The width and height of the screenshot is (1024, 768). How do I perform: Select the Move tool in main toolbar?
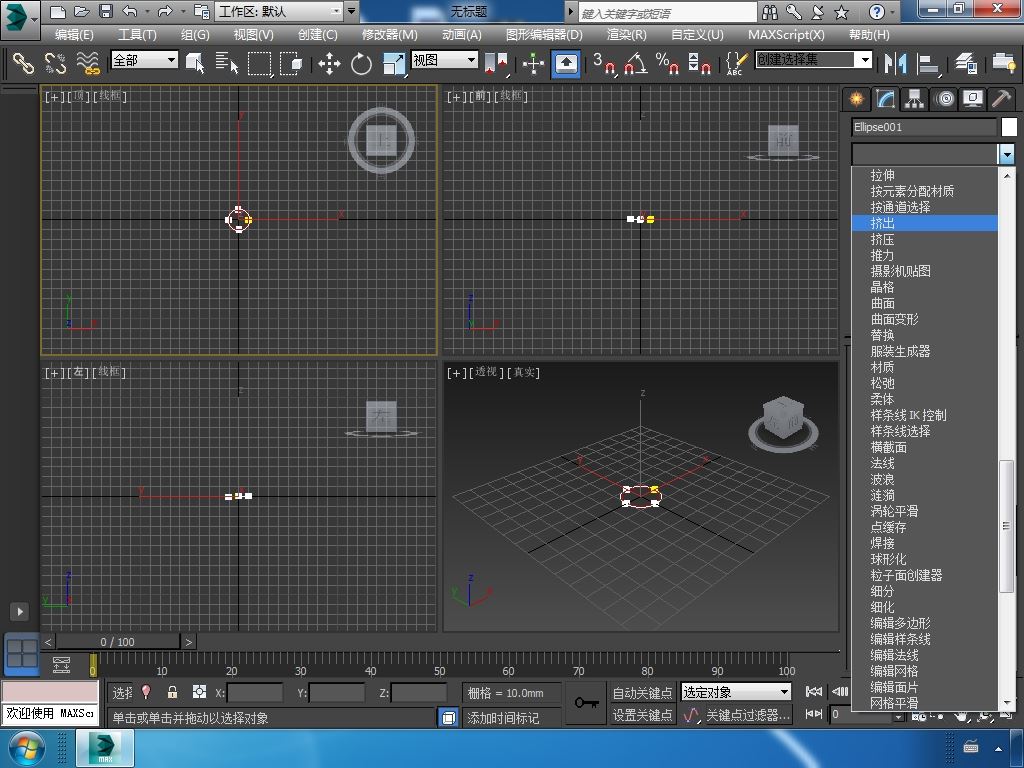(329, 64)
